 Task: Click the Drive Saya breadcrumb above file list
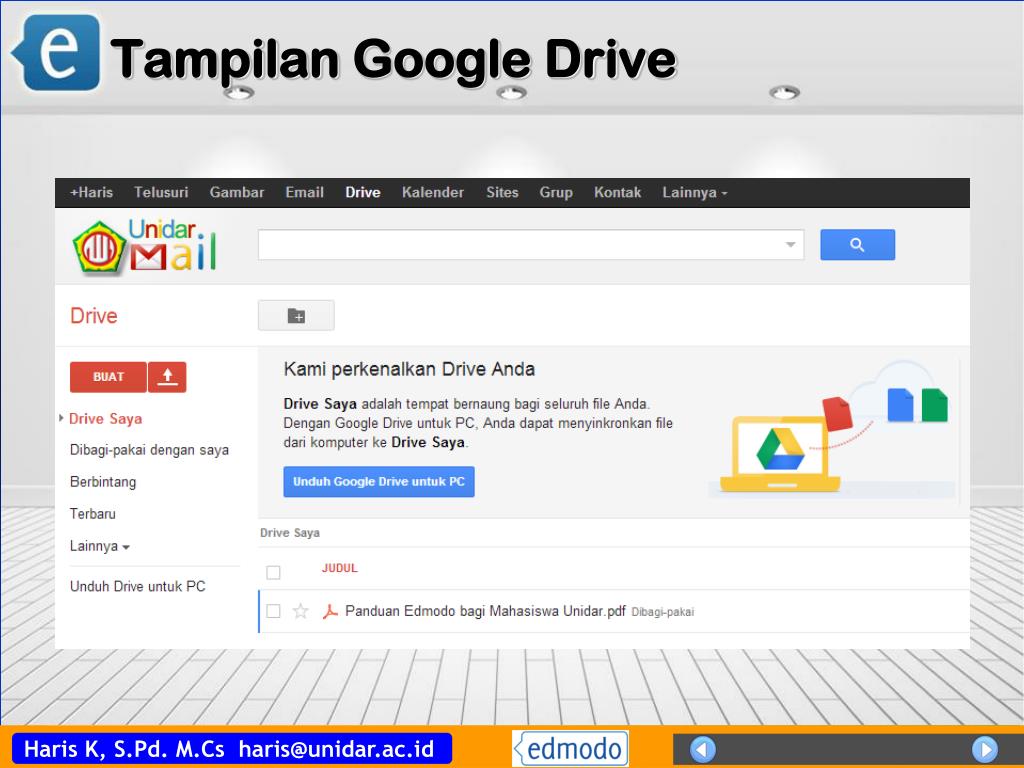tap(290, 533)
